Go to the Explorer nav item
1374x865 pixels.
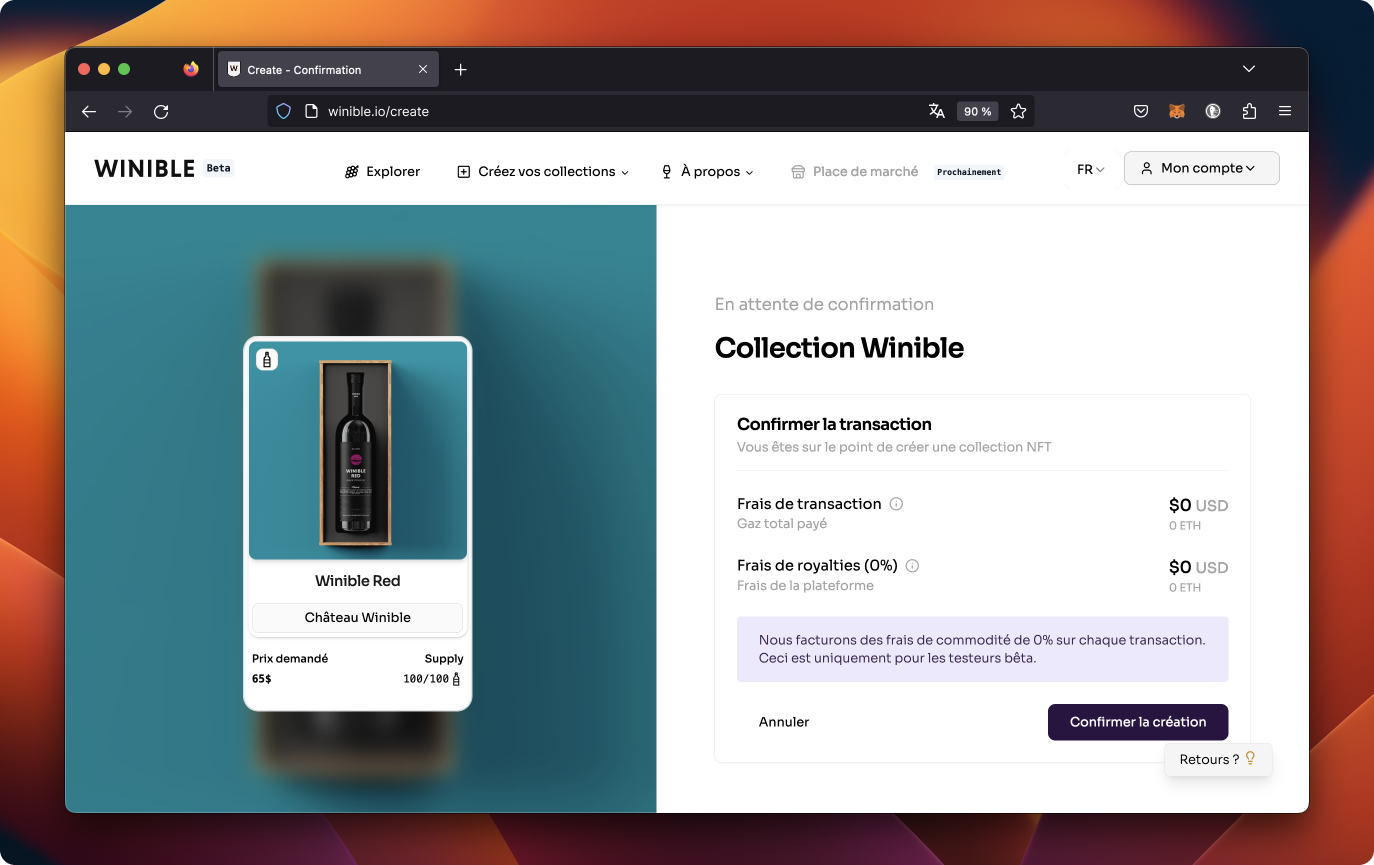382,172
